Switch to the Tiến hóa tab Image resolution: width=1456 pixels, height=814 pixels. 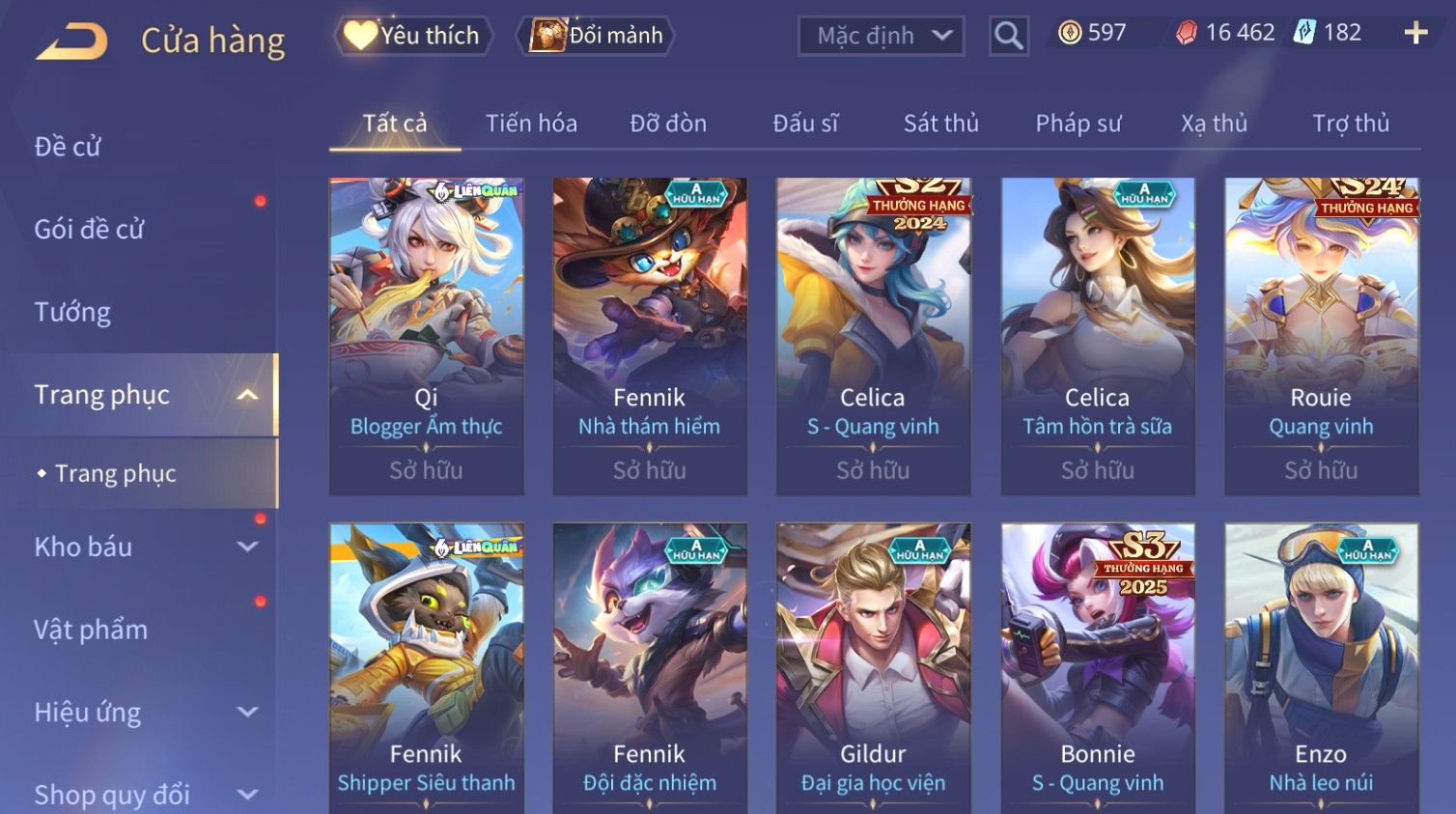coord(531,124)
